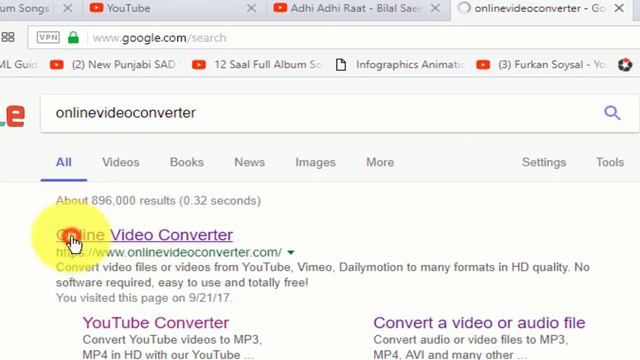Open Infographics Animation bookmark
Screen dimensions: 640x360
point(400,64)
